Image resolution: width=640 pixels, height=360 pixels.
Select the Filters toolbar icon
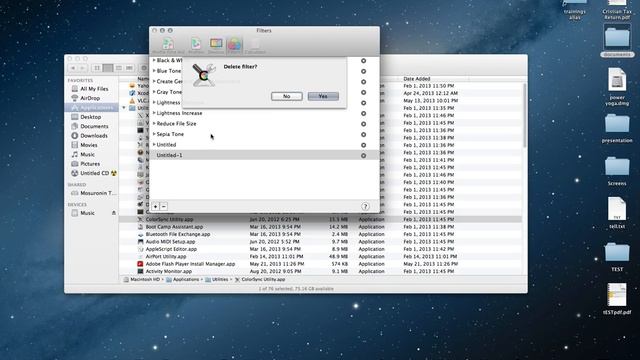(x=234, y=46)
